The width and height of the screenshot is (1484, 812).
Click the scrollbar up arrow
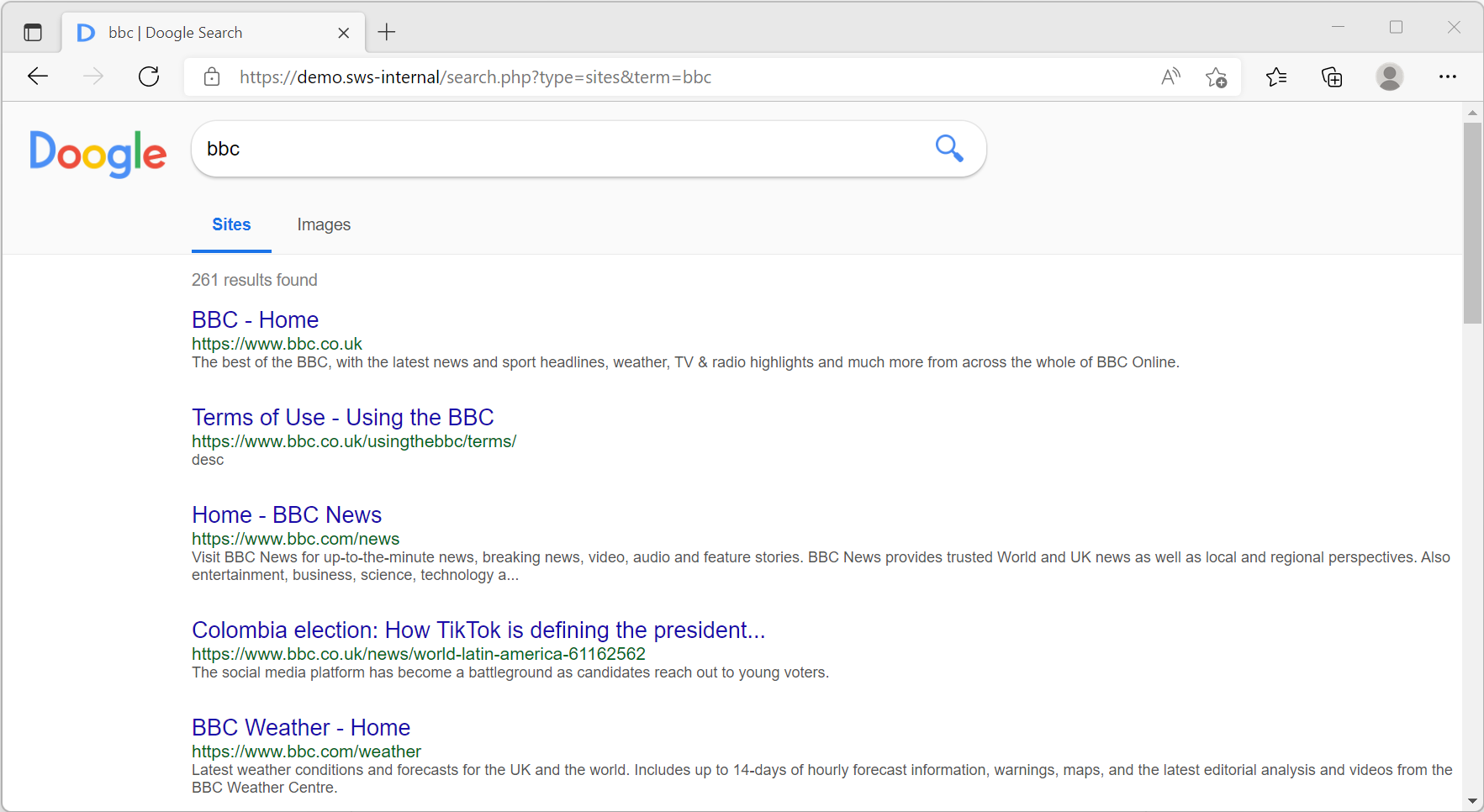1472,112
